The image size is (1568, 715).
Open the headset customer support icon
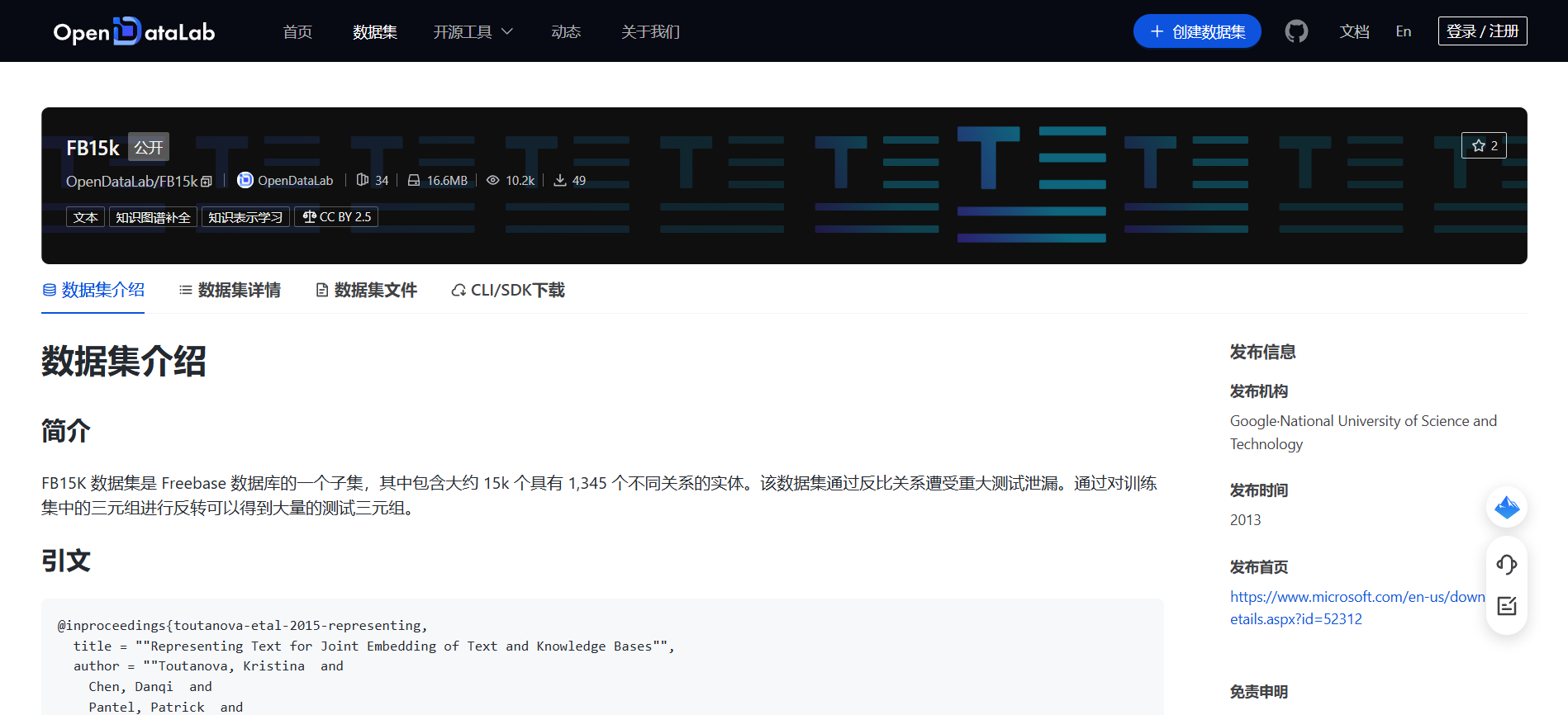pos(1507,564)
